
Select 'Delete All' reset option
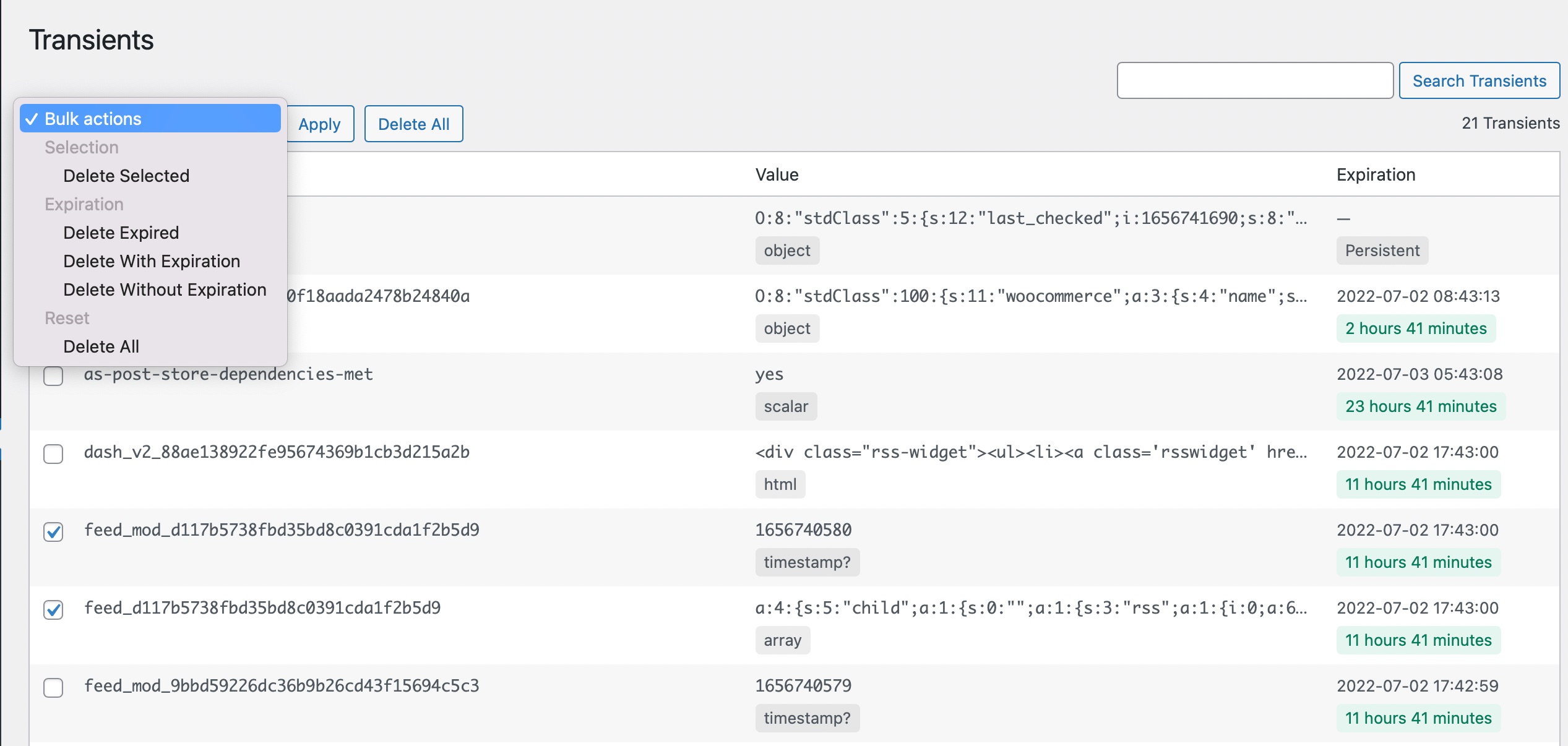coord(101,346)
